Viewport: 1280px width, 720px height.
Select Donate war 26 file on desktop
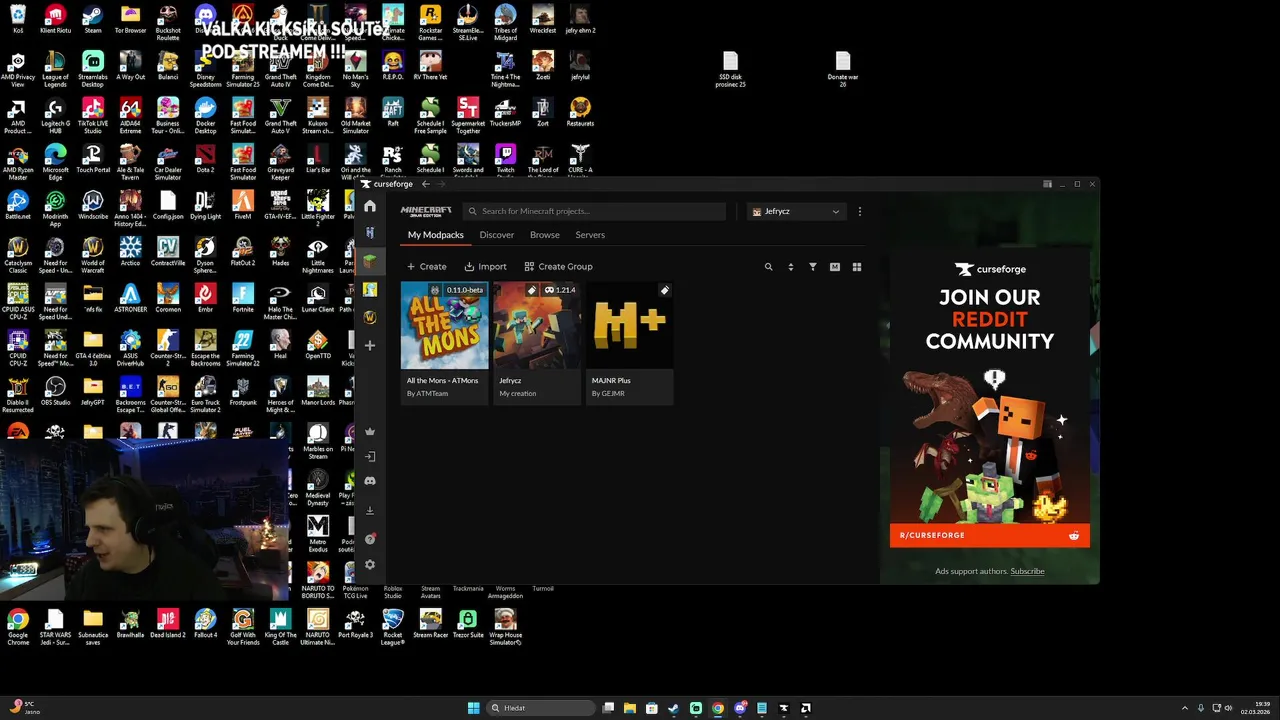pos(843,69)
